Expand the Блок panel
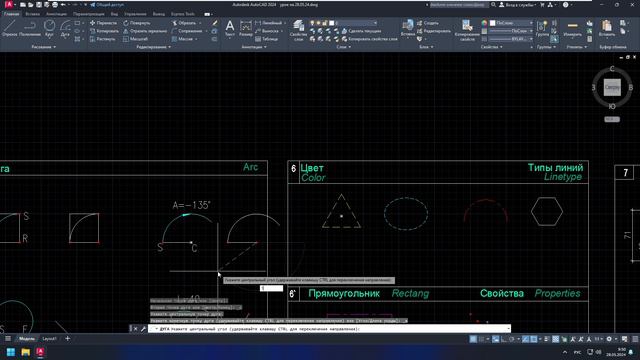 click(426, 47)
